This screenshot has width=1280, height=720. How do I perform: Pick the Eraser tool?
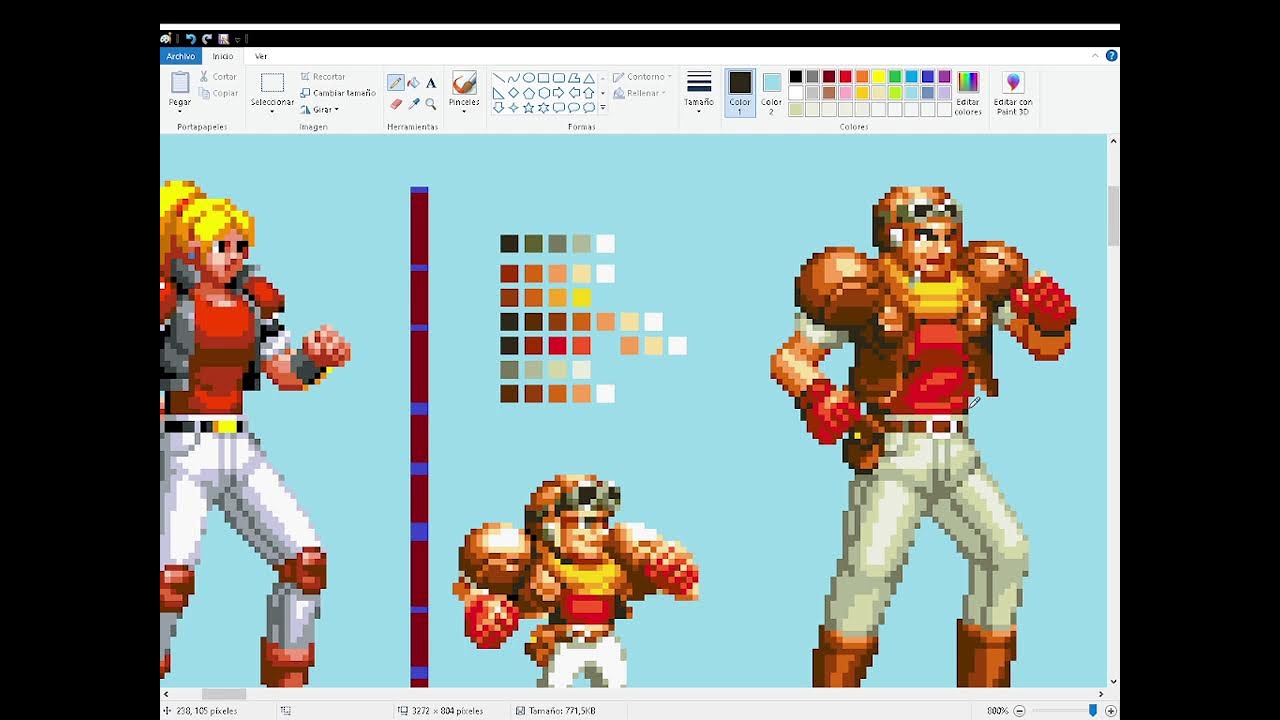(x=396, y=104)
